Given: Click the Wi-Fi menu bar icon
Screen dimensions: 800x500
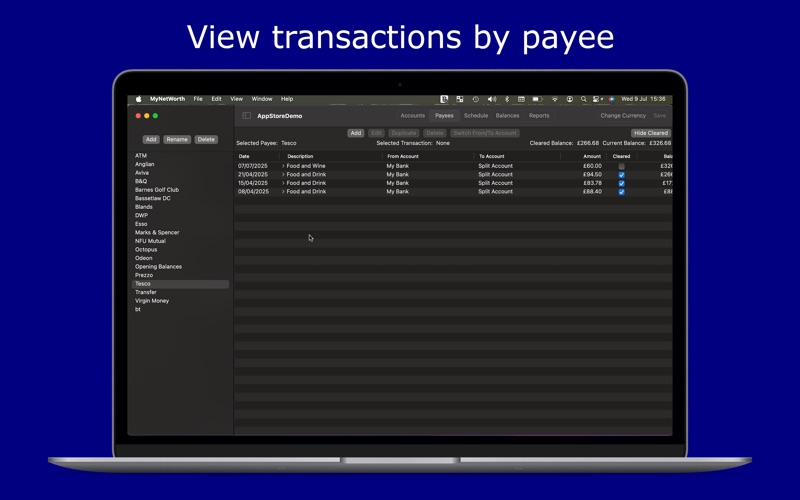Looking at the screenshot, I should [x=555, y=99].
